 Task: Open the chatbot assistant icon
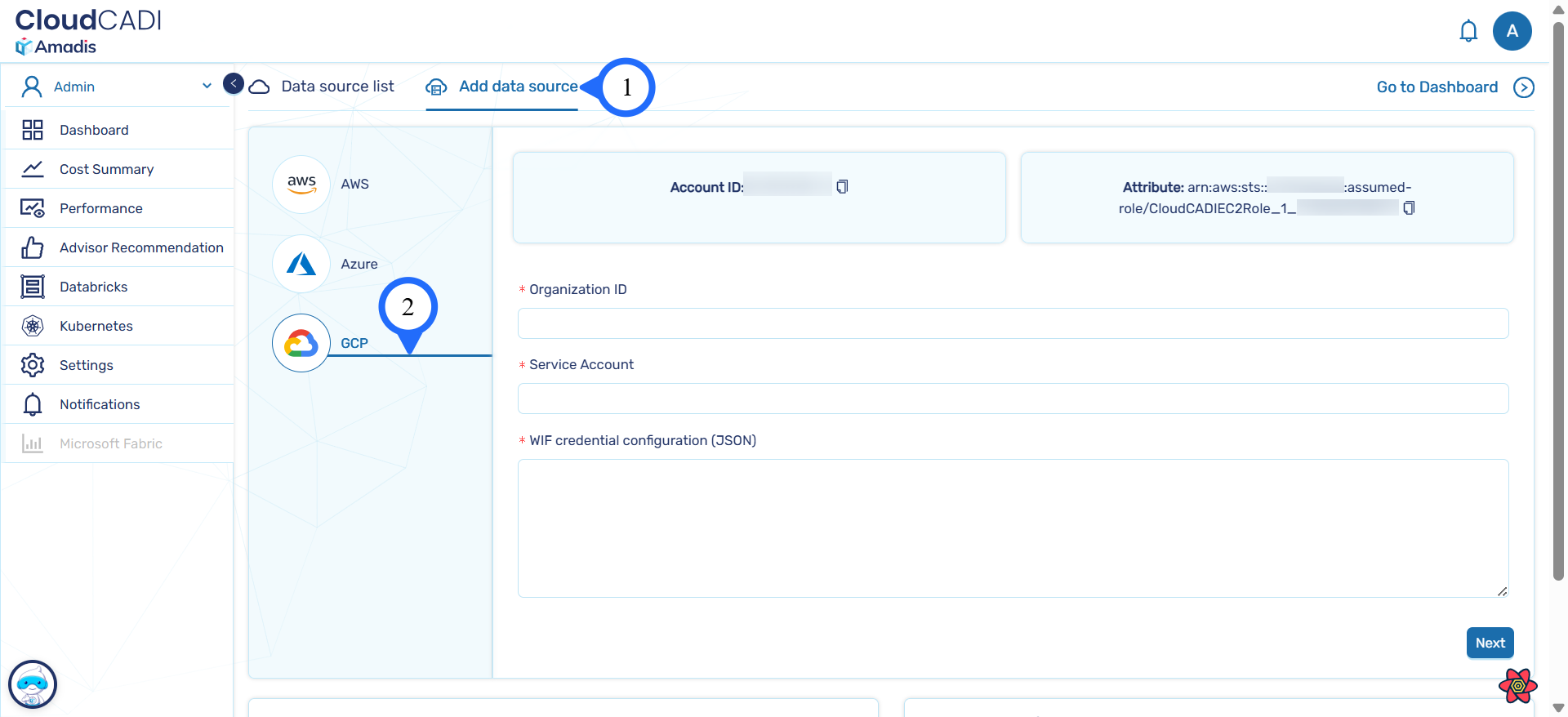pyautogui.click(x=33, y=684)
